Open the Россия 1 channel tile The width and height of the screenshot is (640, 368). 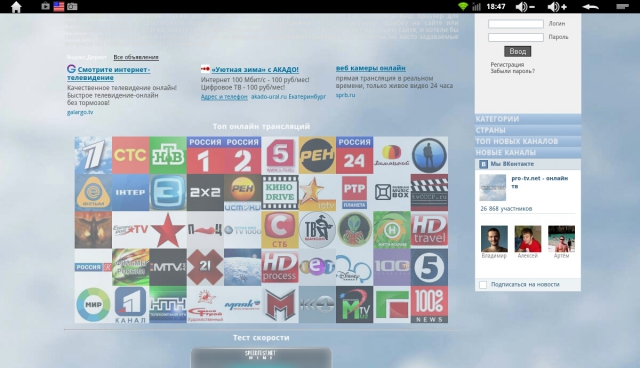point(205,155)
